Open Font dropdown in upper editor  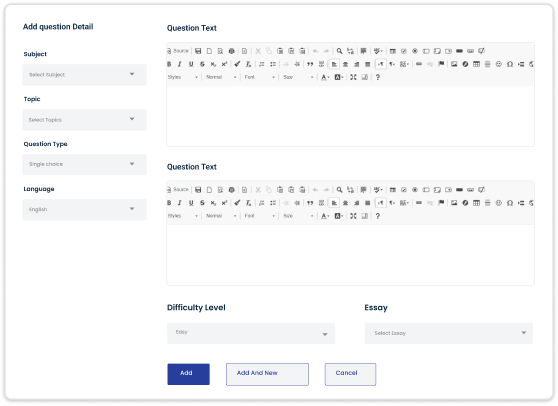click(259, 77)
